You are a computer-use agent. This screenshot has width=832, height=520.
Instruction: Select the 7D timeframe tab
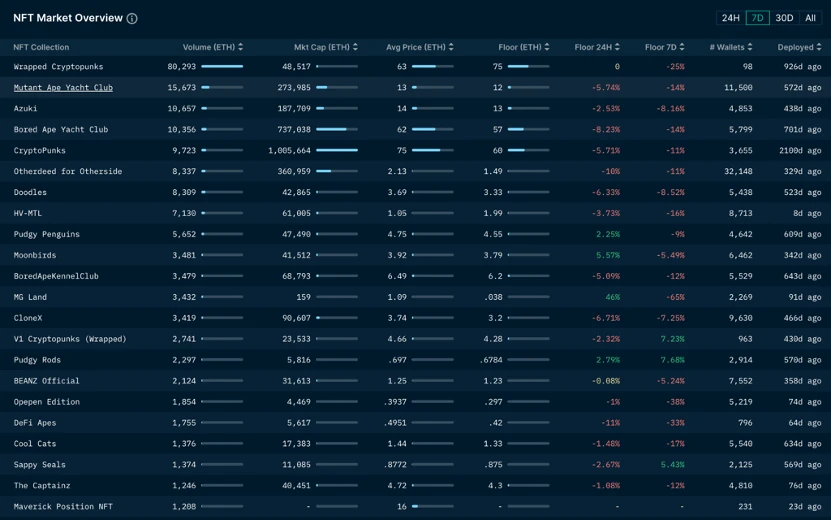tap(757, 18)
